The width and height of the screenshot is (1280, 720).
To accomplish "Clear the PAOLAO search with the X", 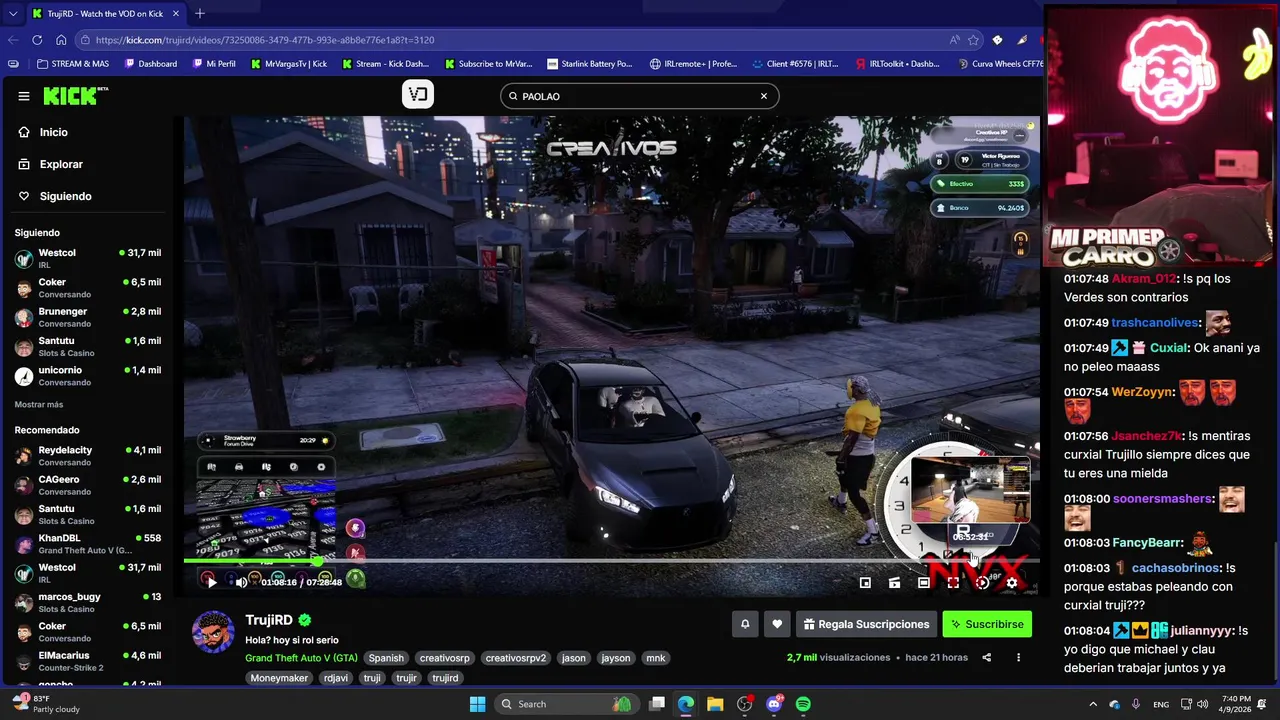I will pyautogui.click(x=764, y=96).
